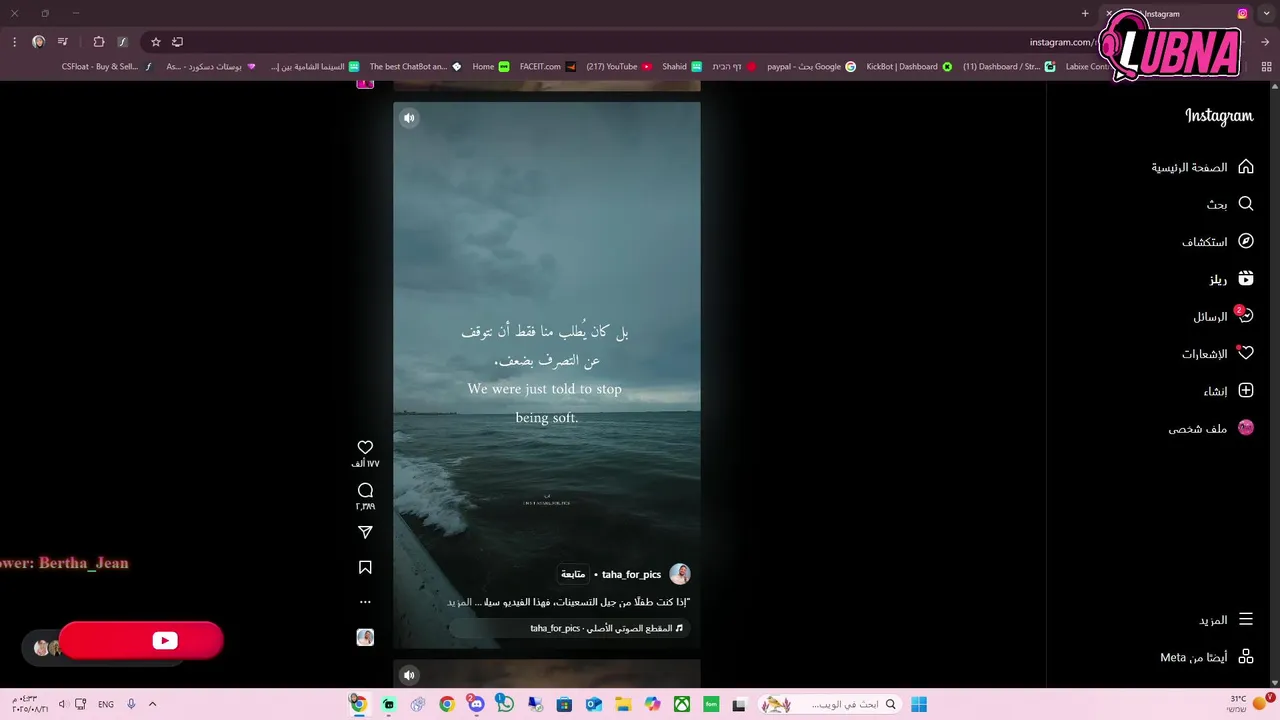Open the KickBot Dashboard bookmark
The height and width of the screenshot is (720, 1280).
pyautogui.click(x=909, y=67)
